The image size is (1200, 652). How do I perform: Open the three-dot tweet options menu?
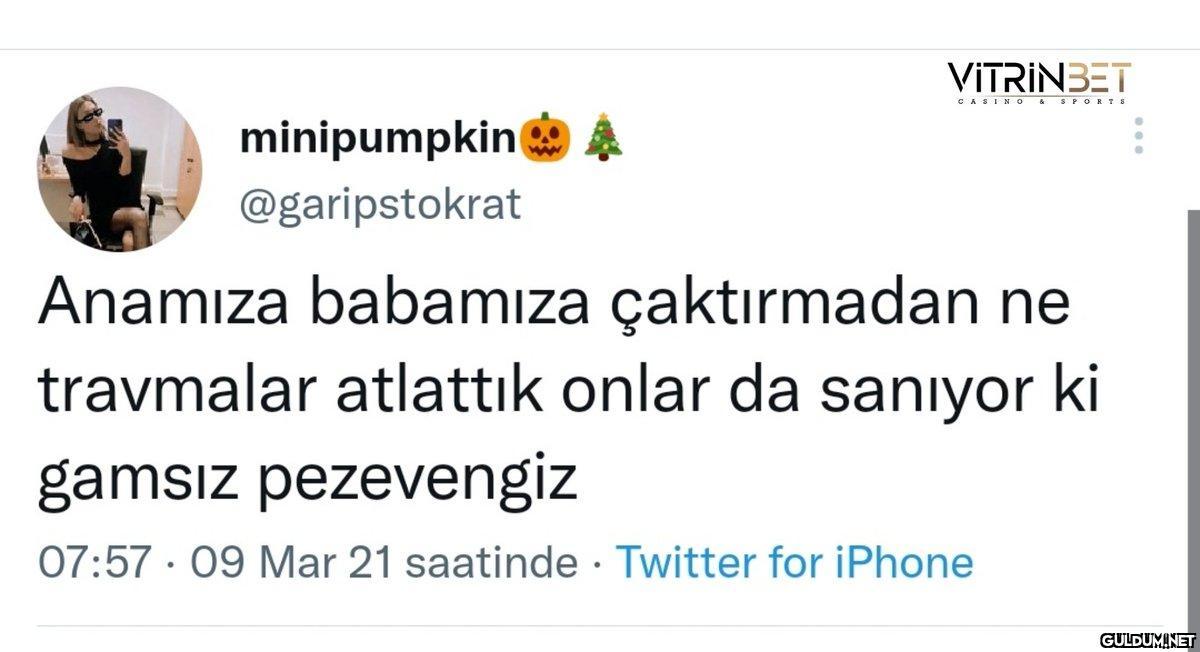tap(1138, 136)
